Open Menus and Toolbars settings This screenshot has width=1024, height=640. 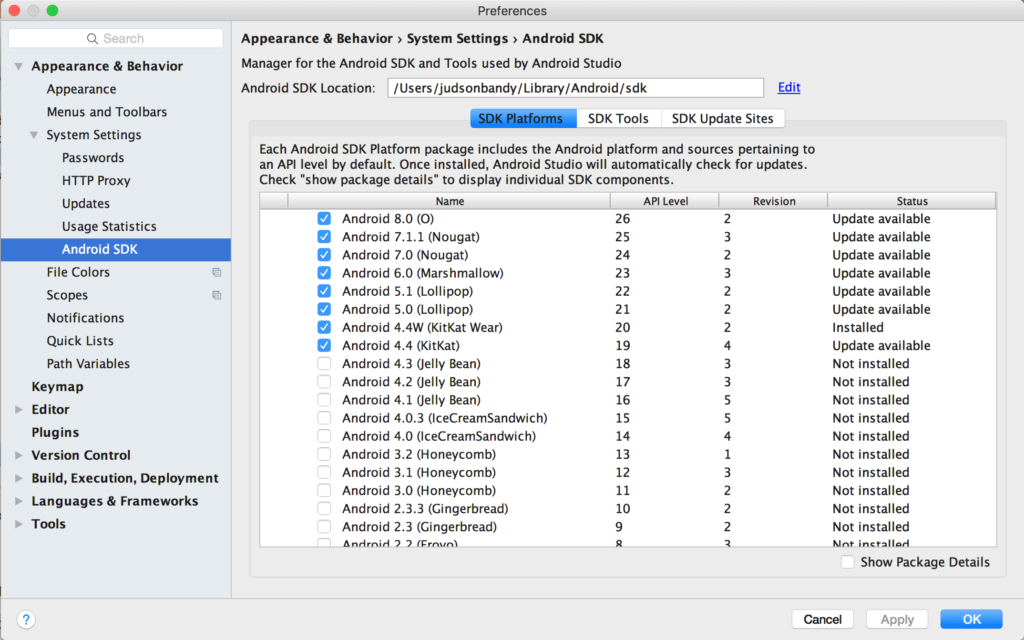point(106,112)
